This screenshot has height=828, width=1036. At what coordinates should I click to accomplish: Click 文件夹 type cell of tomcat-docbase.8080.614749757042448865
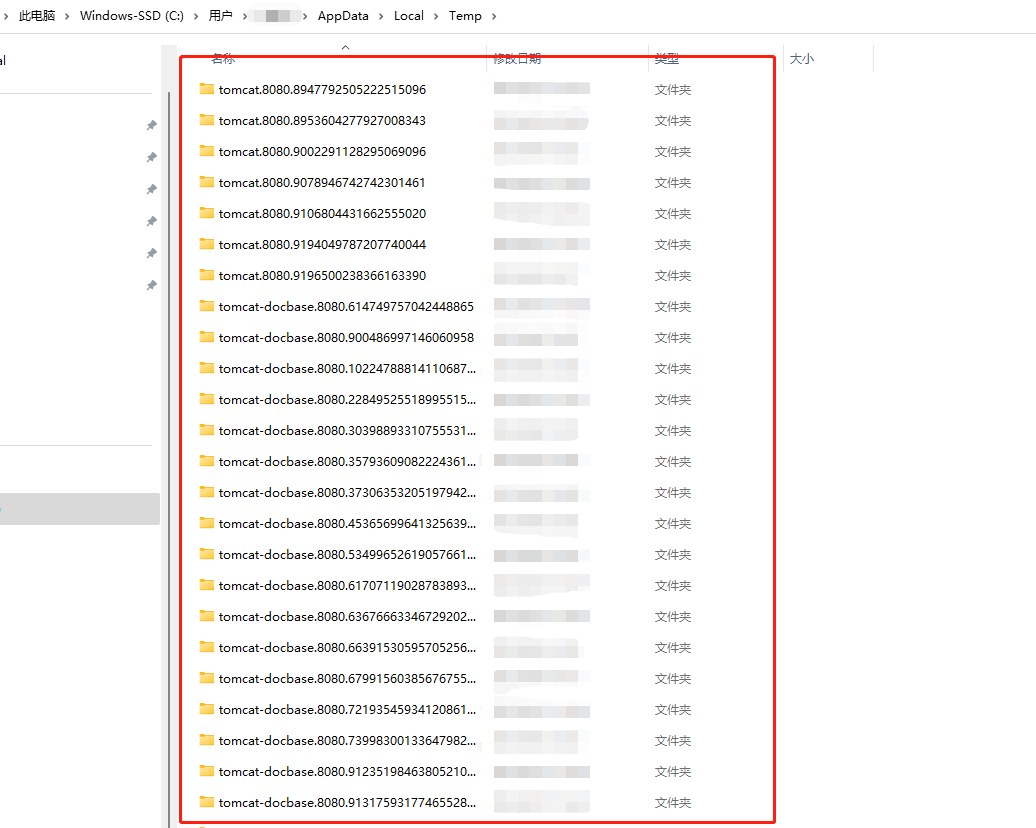pyautogui.click(x=673, y=307)
